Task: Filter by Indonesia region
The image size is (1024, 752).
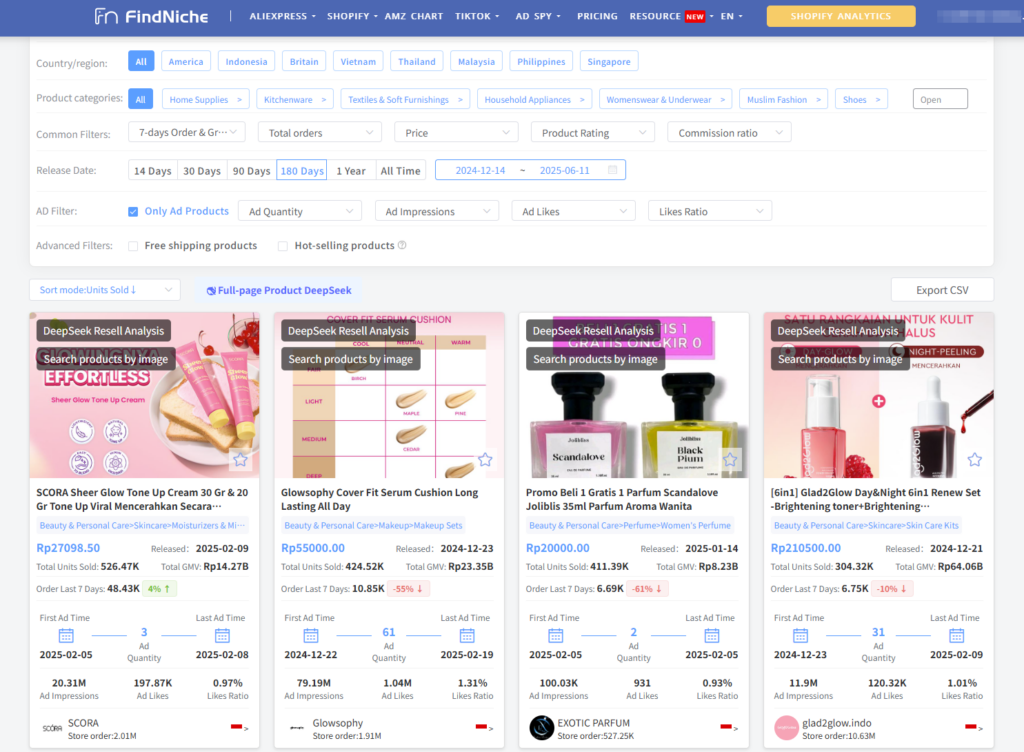Action: pyautogui.click(x=246, y=61)
